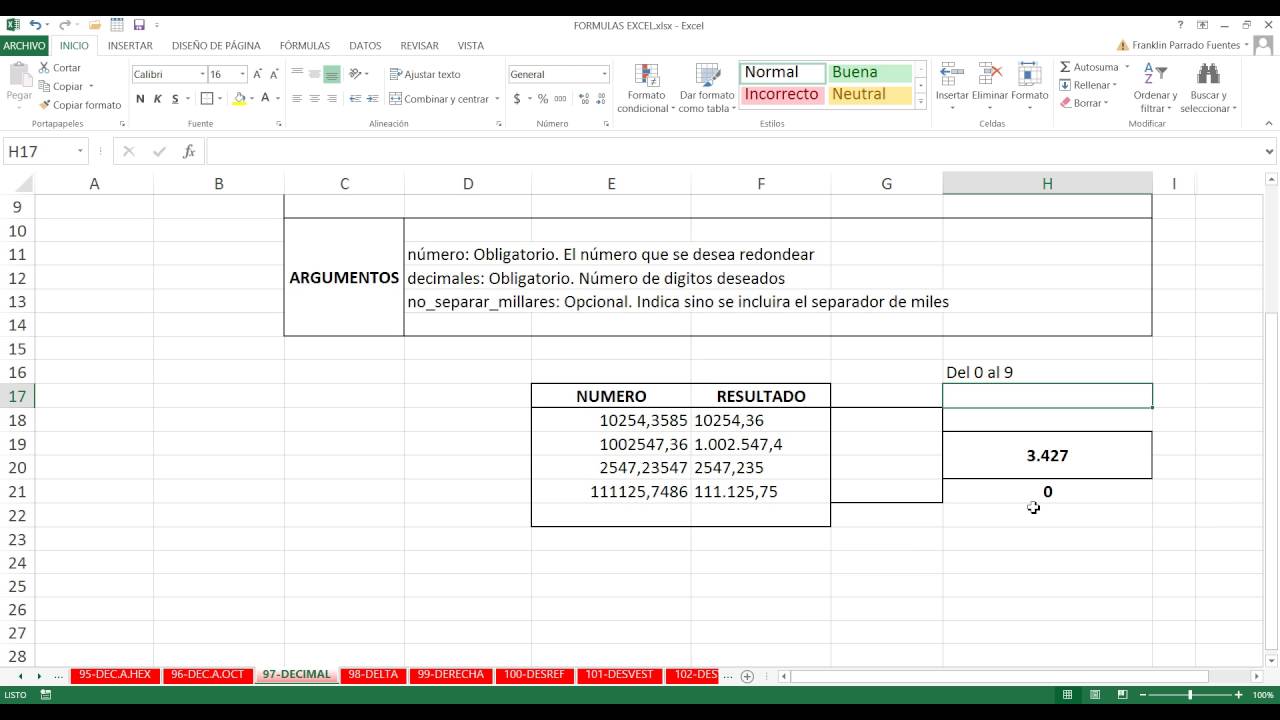Click the insert function fx icon
This screenshot has width=1280, height=720.
pos(189,152)
